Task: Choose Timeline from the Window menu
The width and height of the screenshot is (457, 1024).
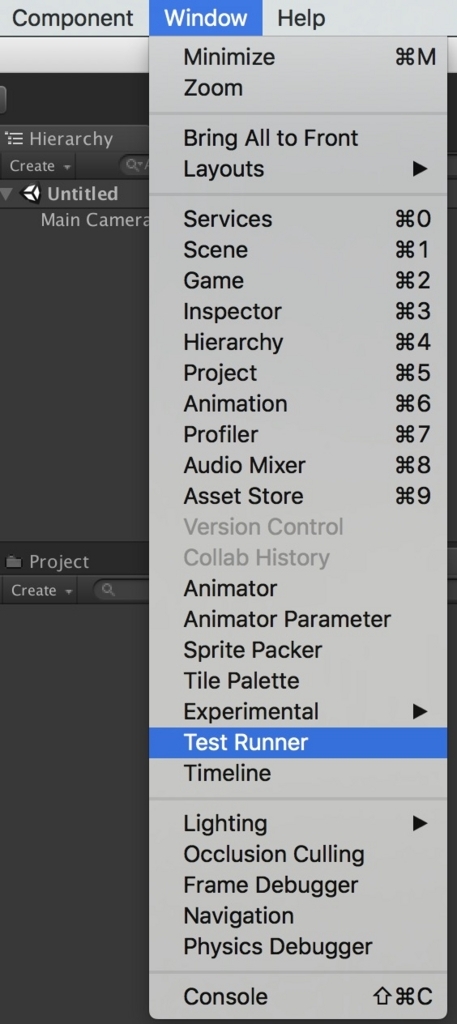Action: [298, 773]
